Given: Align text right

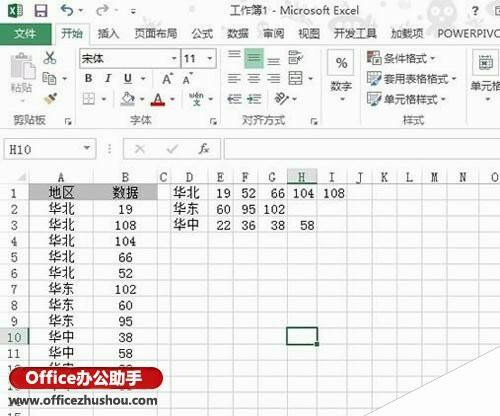Looking at the screenshot, I should pos(274,79).
